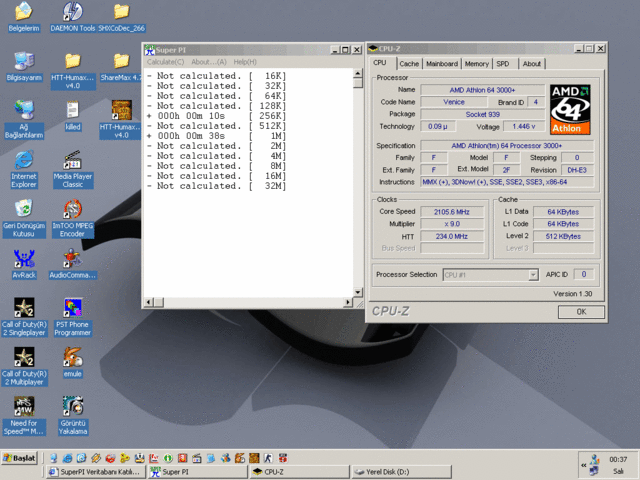Image resolution: width=640 pixels, height=480 pixels.
Task: Launch emule desktop shortcut
Action: click(73, 362)
